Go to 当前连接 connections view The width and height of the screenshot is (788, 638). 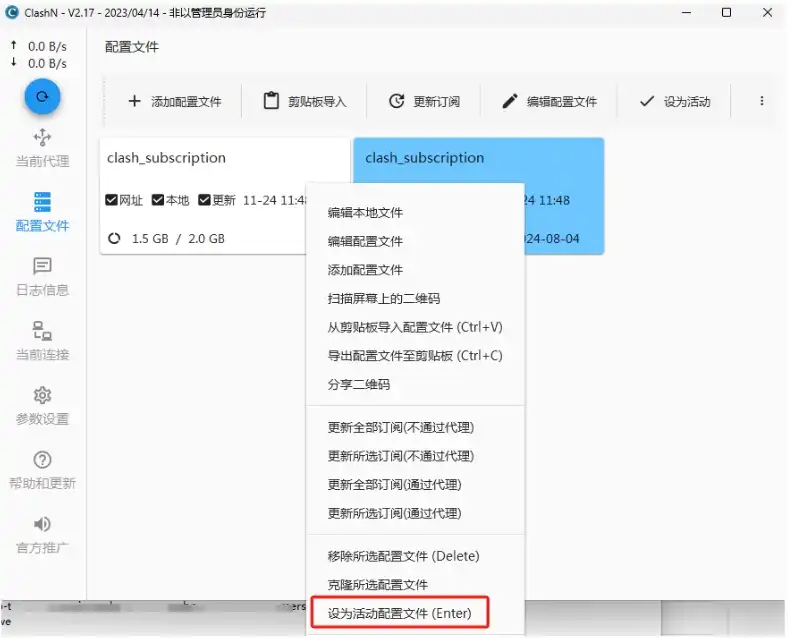(42, 340)
